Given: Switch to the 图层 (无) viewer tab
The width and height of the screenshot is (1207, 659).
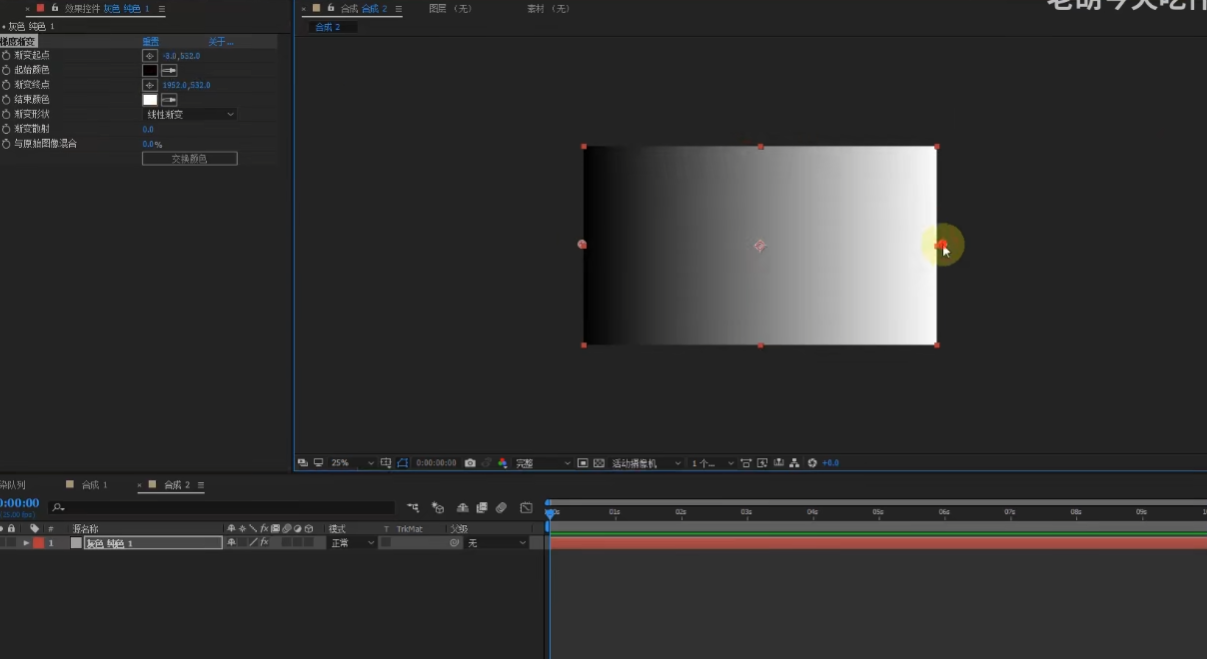Looking at the screenshot, I should pos(450,9).
